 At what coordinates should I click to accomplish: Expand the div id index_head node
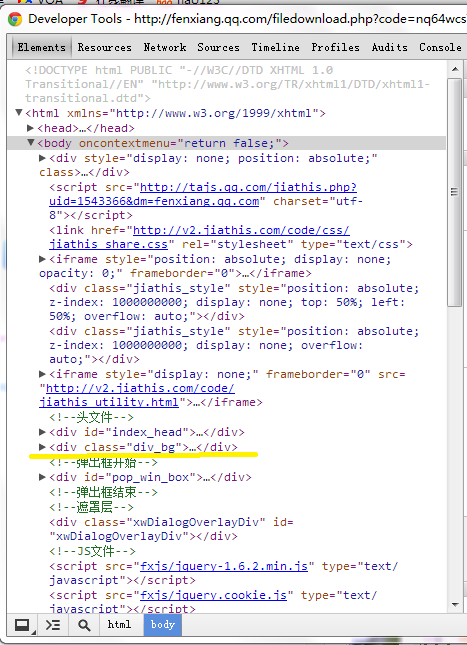pyautogui.click(x=42, y=432)
